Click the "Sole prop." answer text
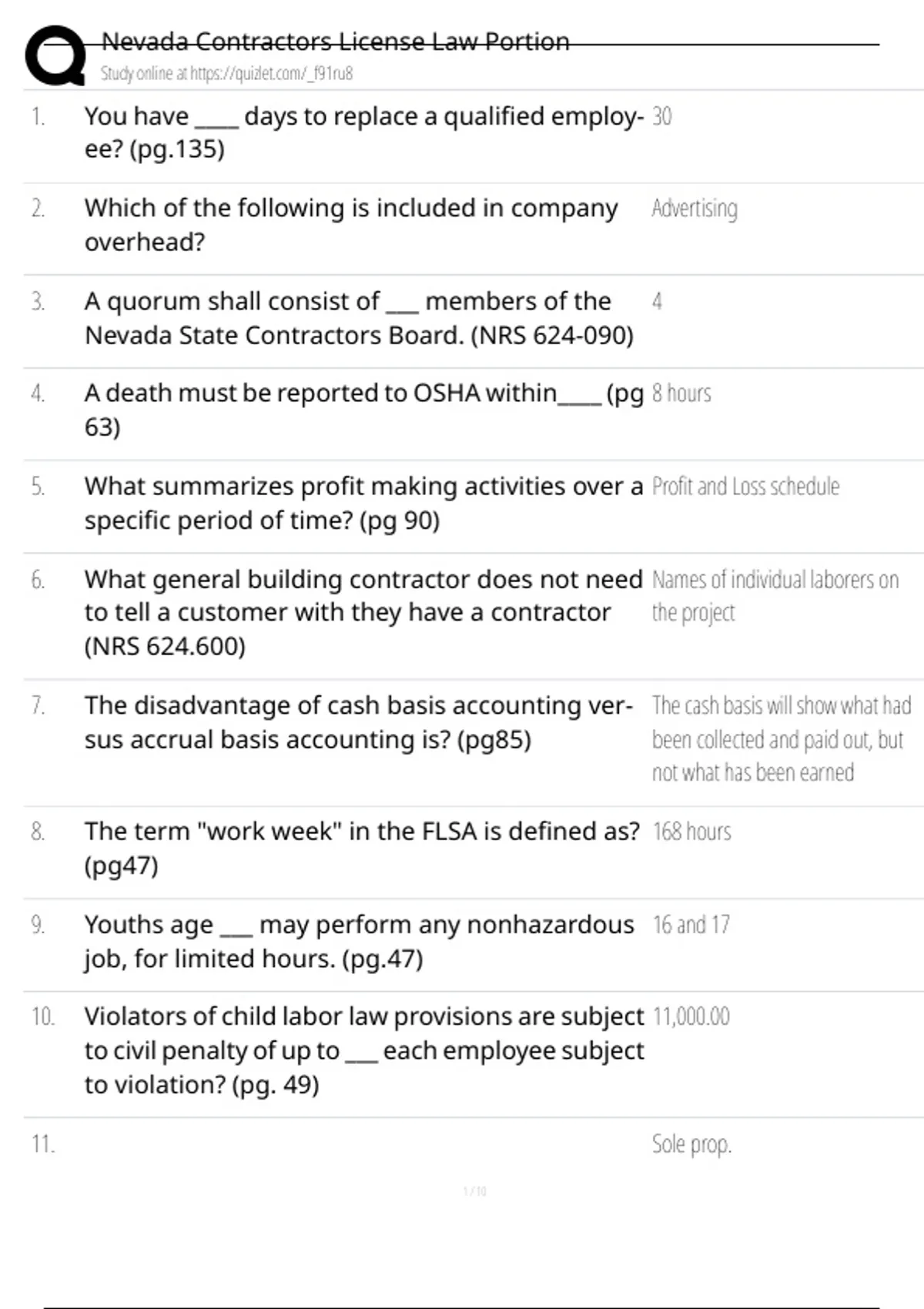The width and height of the screenshot is (924, 1309). 691,1144
